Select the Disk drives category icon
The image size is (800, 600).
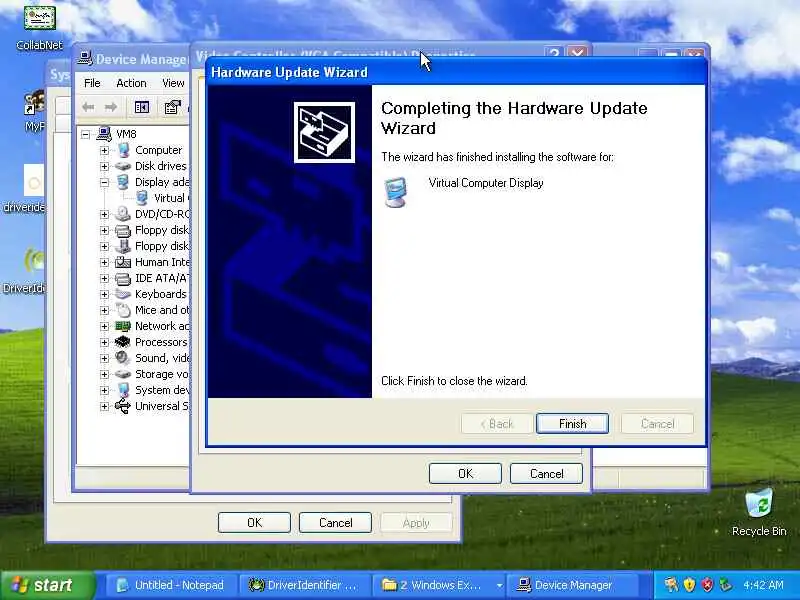coord(123,166)
